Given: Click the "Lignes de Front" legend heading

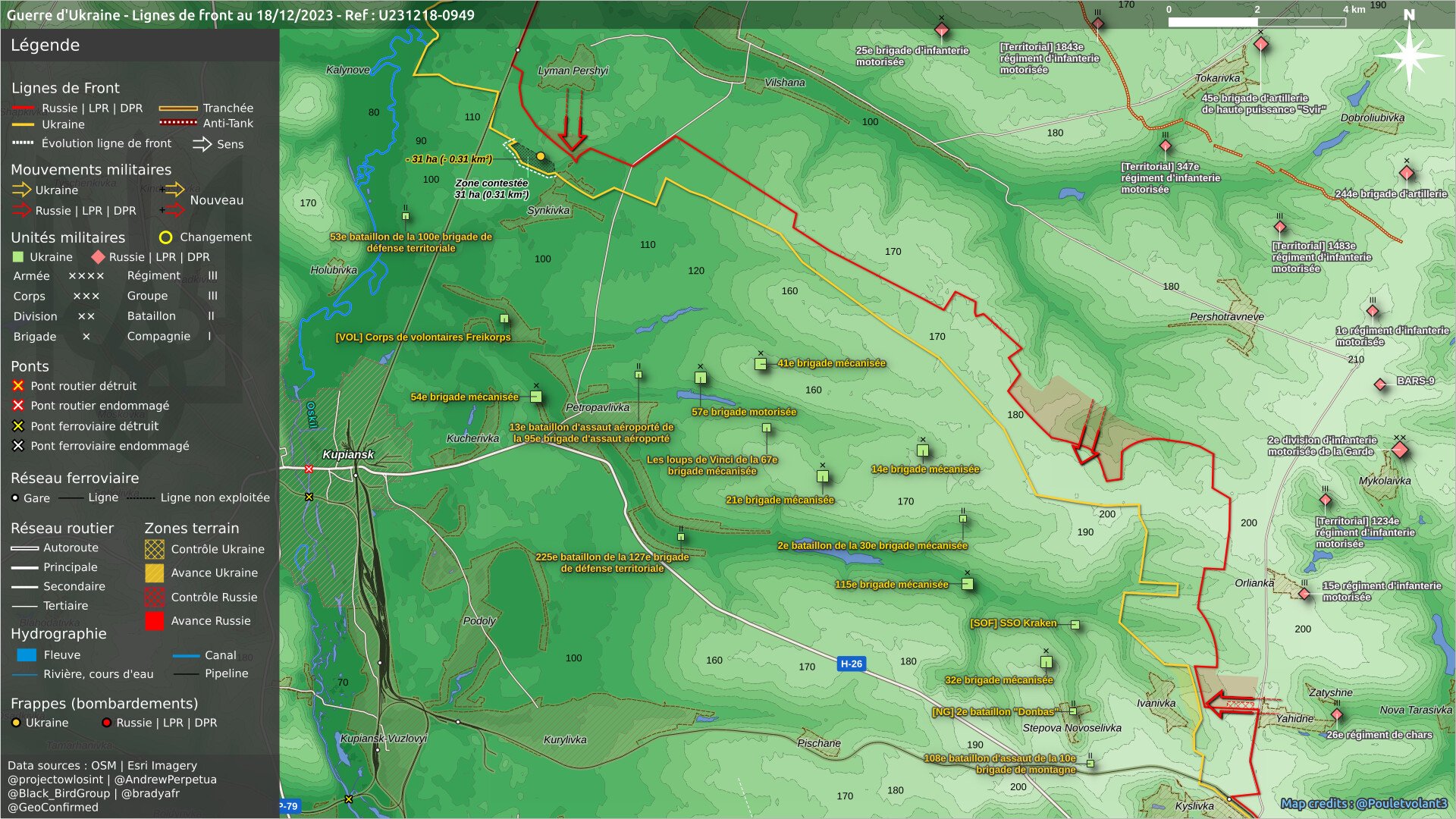Looking at the screenshot, I should pos(65,88).
